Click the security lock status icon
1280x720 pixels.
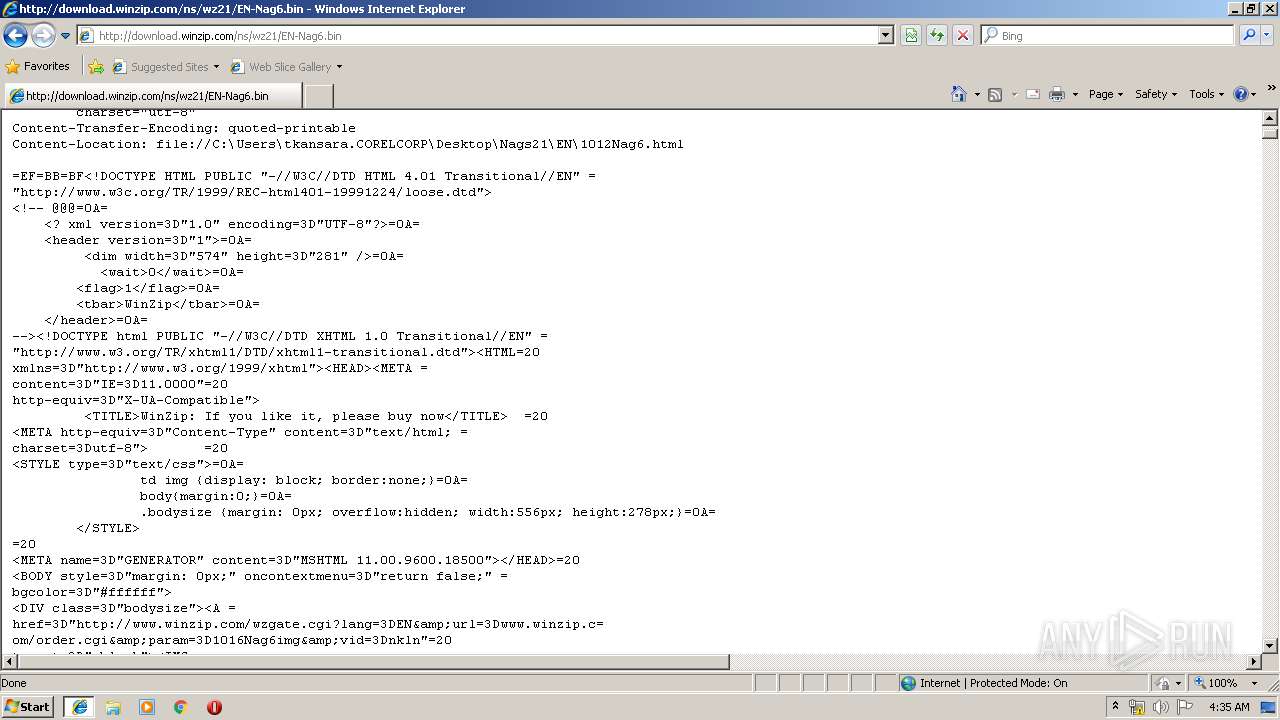point(1163,683)
